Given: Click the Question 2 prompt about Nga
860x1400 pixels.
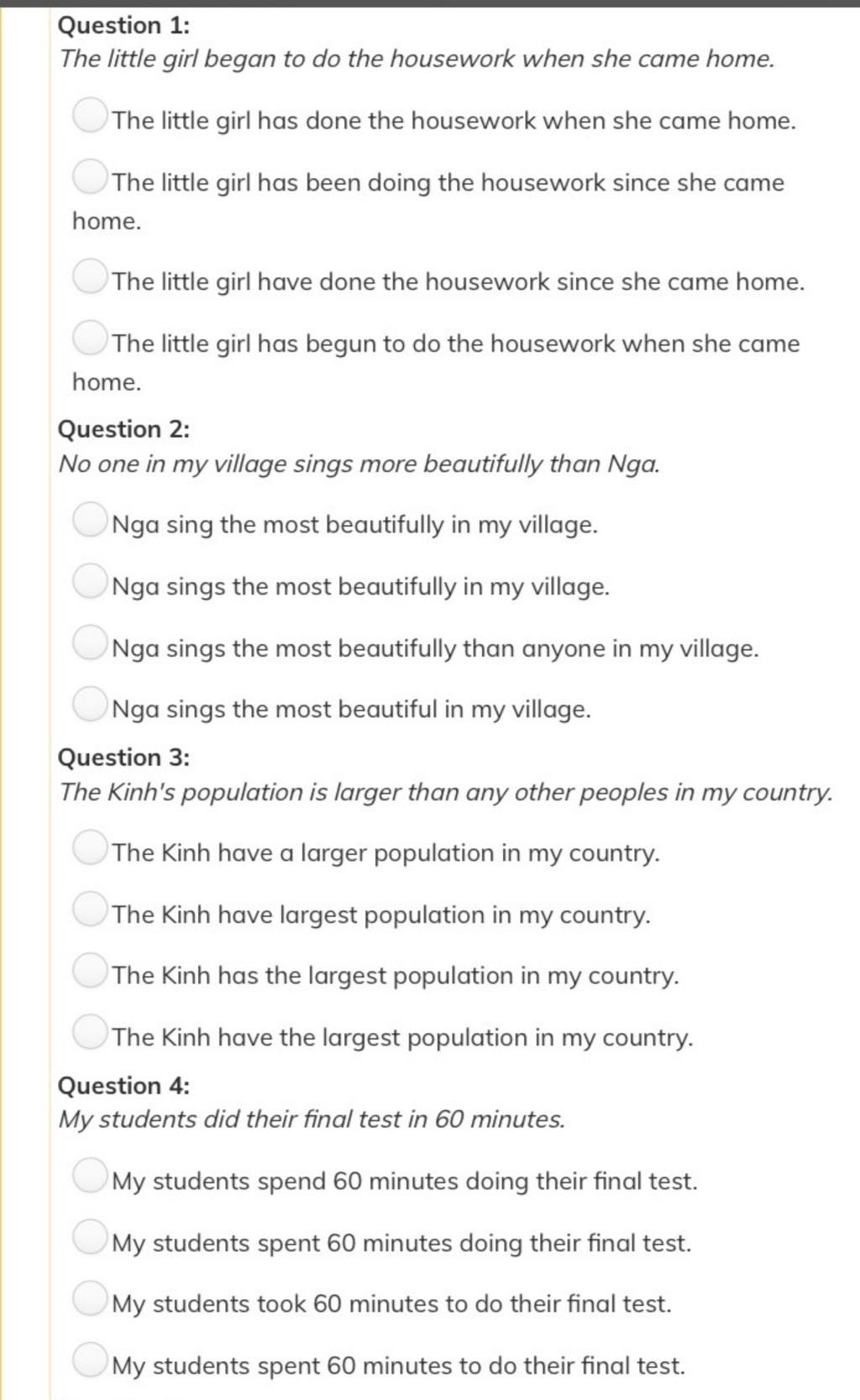Looking at the screenshot, I should (x=359, y=464).
